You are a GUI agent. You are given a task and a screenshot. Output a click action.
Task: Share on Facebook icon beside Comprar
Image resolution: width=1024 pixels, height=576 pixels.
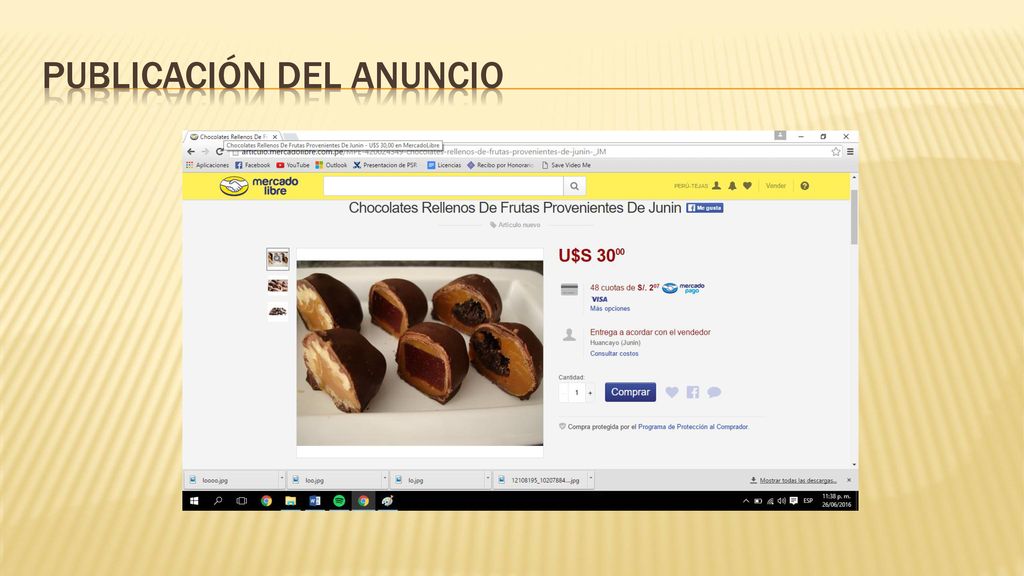(693, 392)
